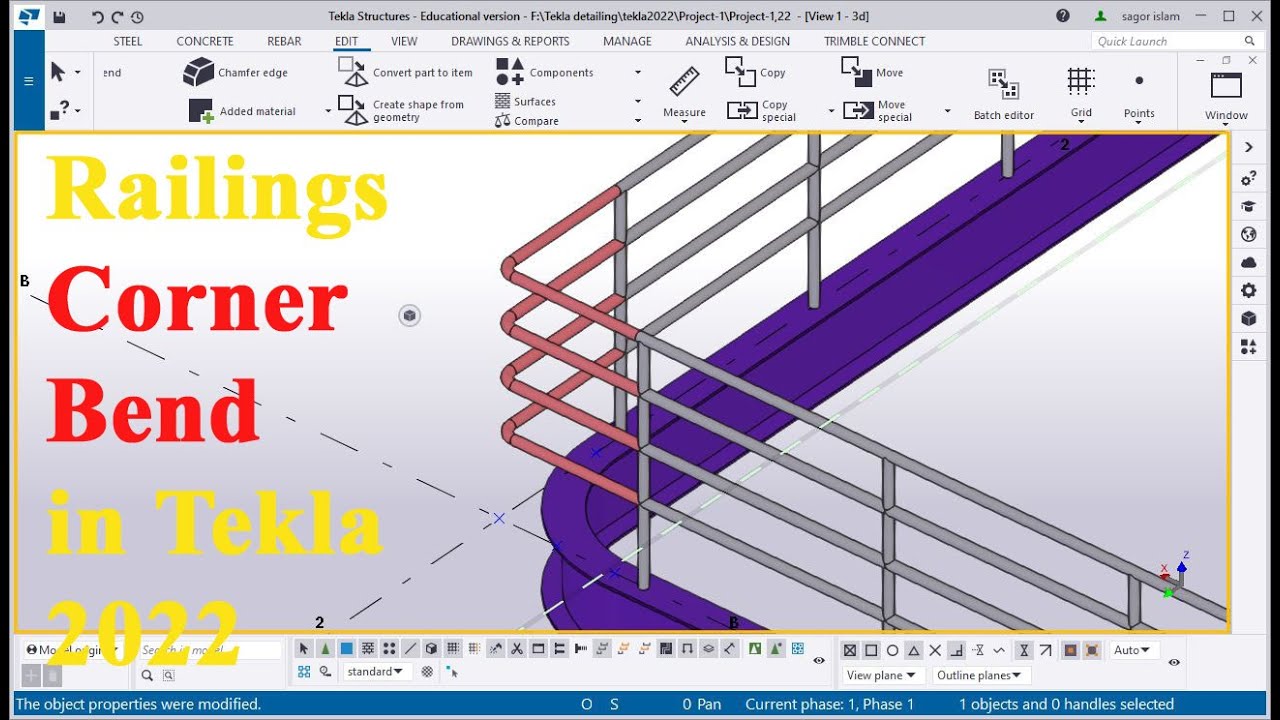Open the cube catalog icon in side pane
Image resolution: width=1280 pixels, height=720 pixels.
(1249, 319)
